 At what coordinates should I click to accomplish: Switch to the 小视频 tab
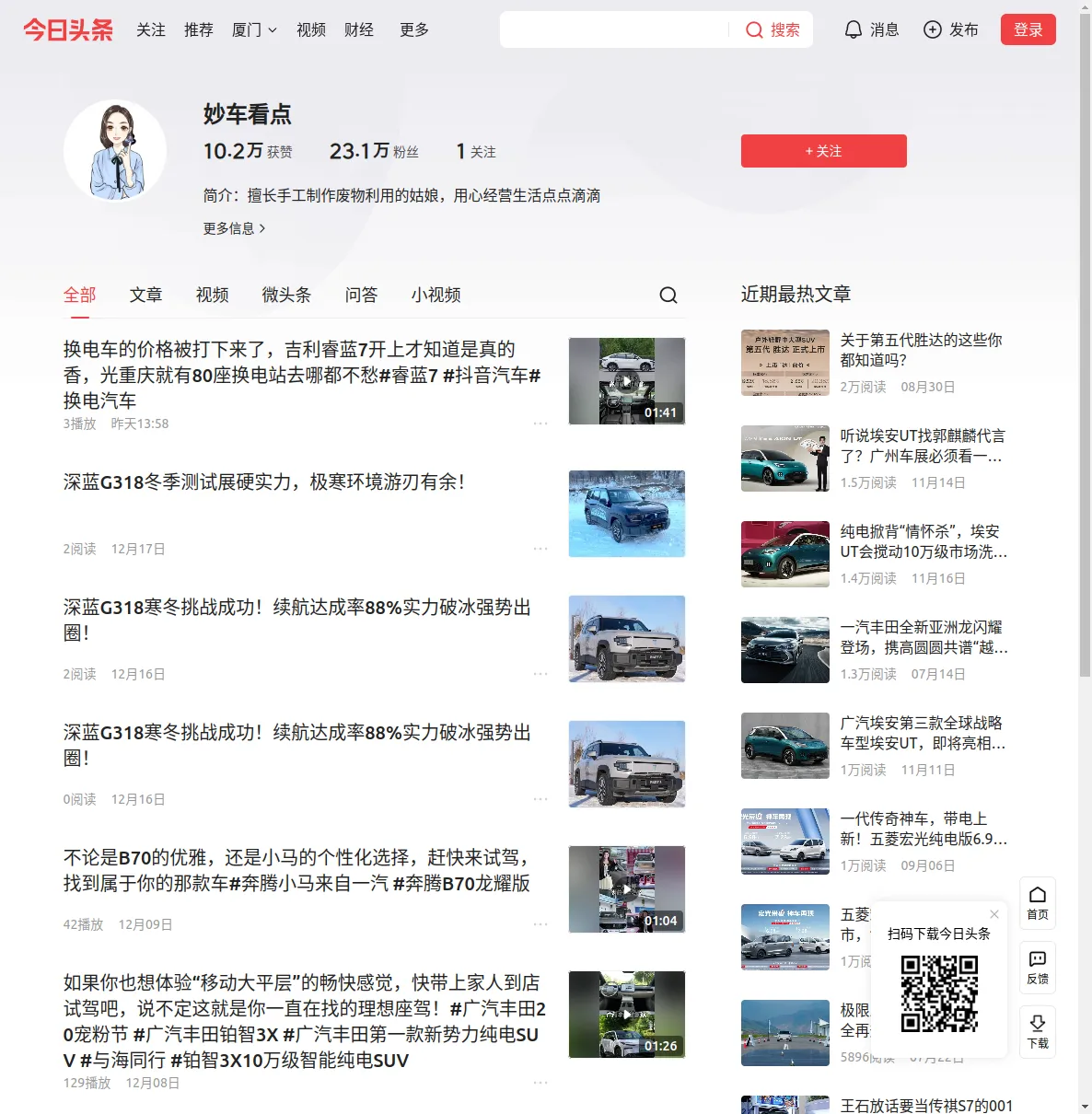[436, 295]
